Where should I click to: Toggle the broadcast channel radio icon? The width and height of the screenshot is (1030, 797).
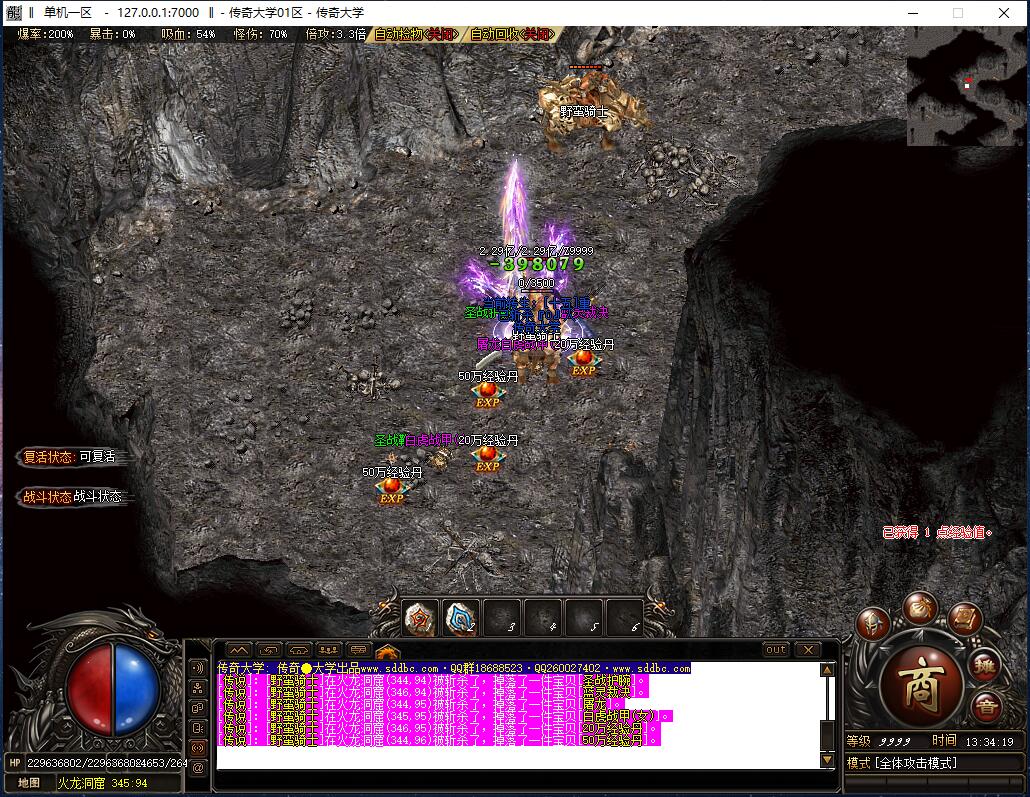[x=198, y=747]
